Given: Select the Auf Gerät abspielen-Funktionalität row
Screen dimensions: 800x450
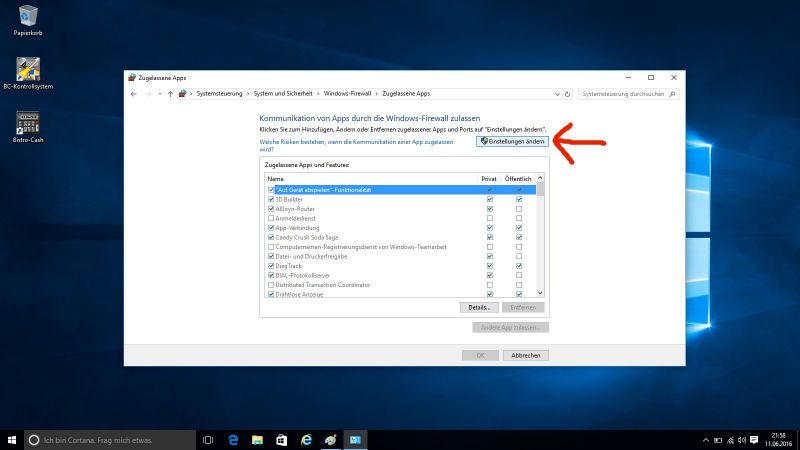Looking at the screenshot, I should point(401,190).
